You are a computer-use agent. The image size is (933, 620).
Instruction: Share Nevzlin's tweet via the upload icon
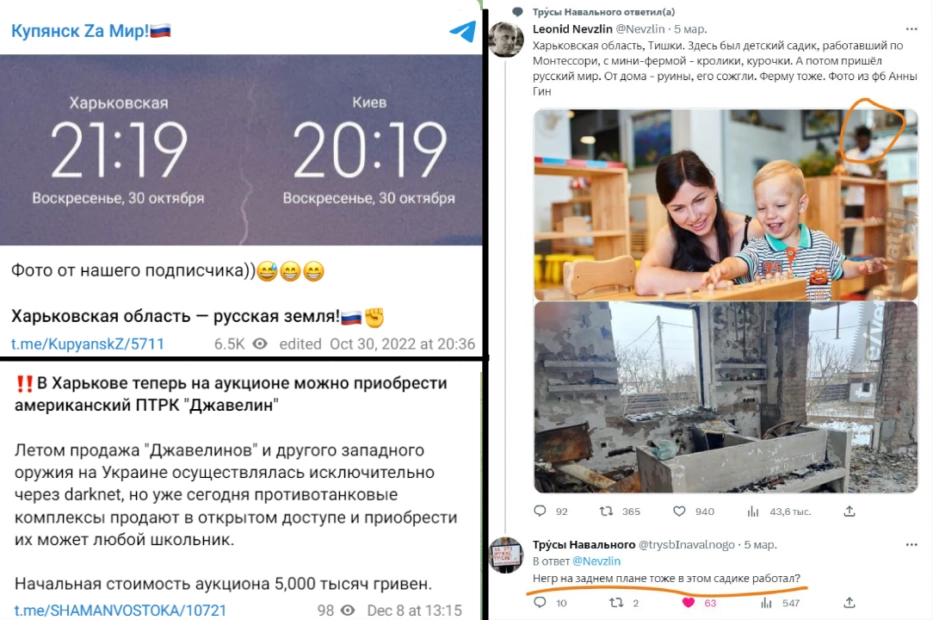849,511
